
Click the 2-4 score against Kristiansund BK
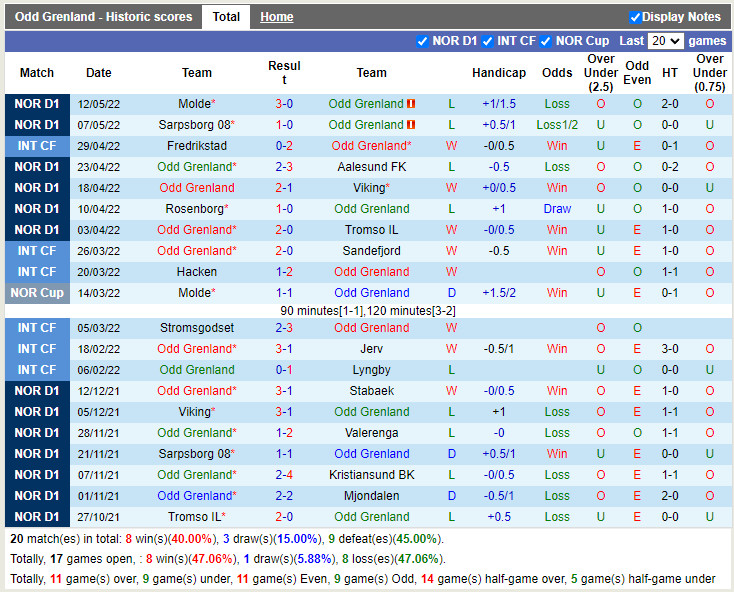coord(284,475)
